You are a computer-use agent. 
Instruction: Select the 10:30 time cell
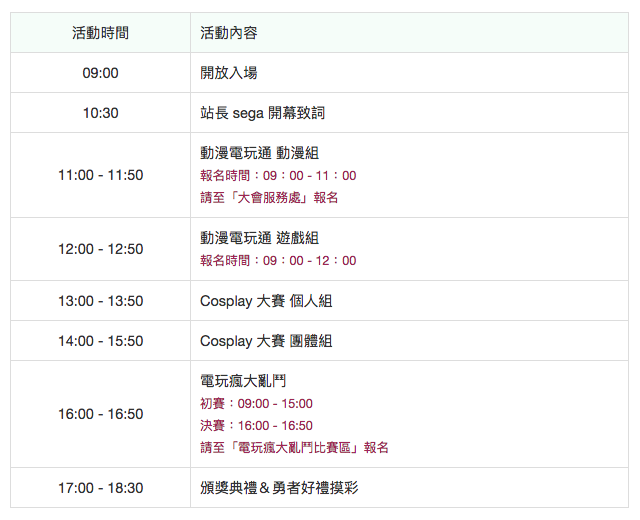[100, 113]
